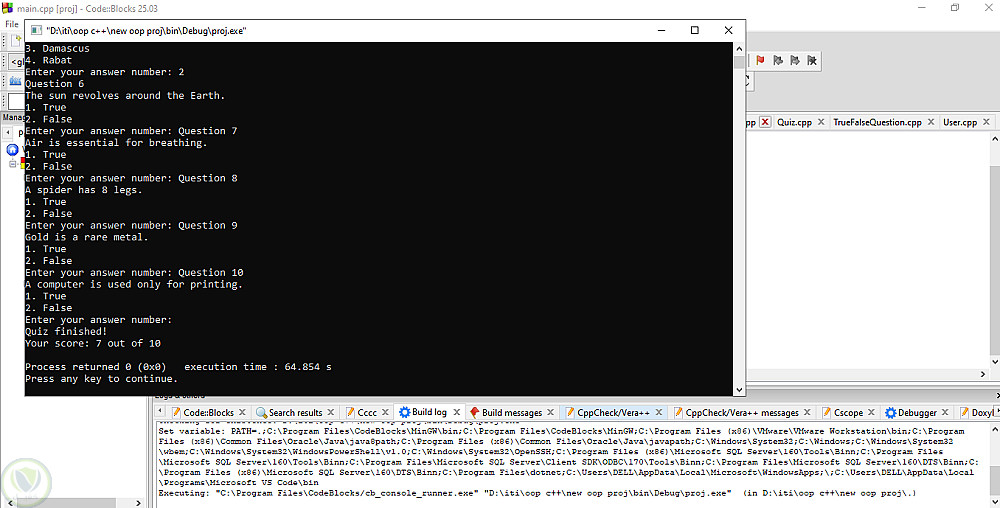
Task: Toggle bookmark with the red flag icon
Action: coord(760,61)
